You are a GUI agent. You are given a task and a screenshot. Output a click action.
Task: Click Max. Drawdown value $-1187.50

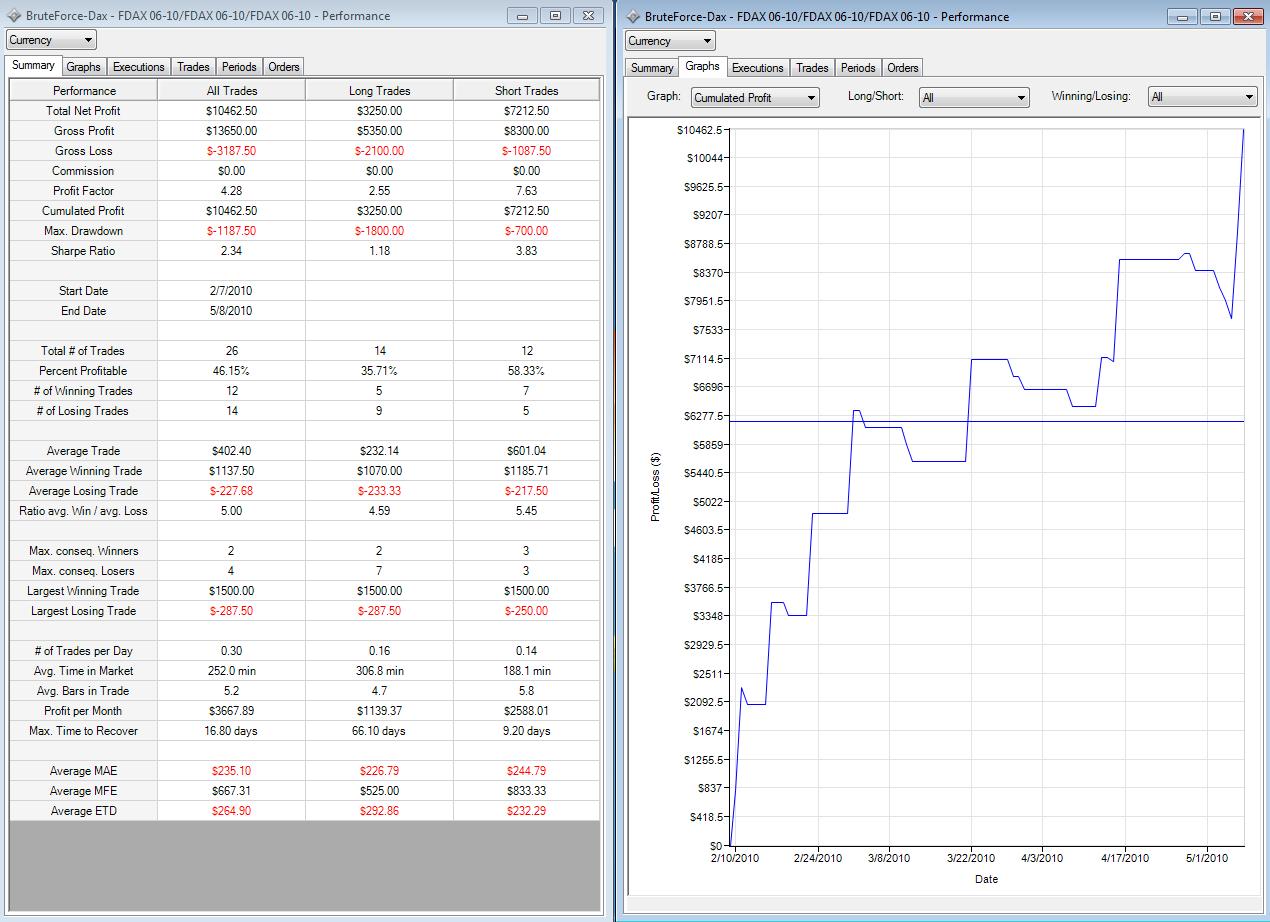click(x=231, y=230)
